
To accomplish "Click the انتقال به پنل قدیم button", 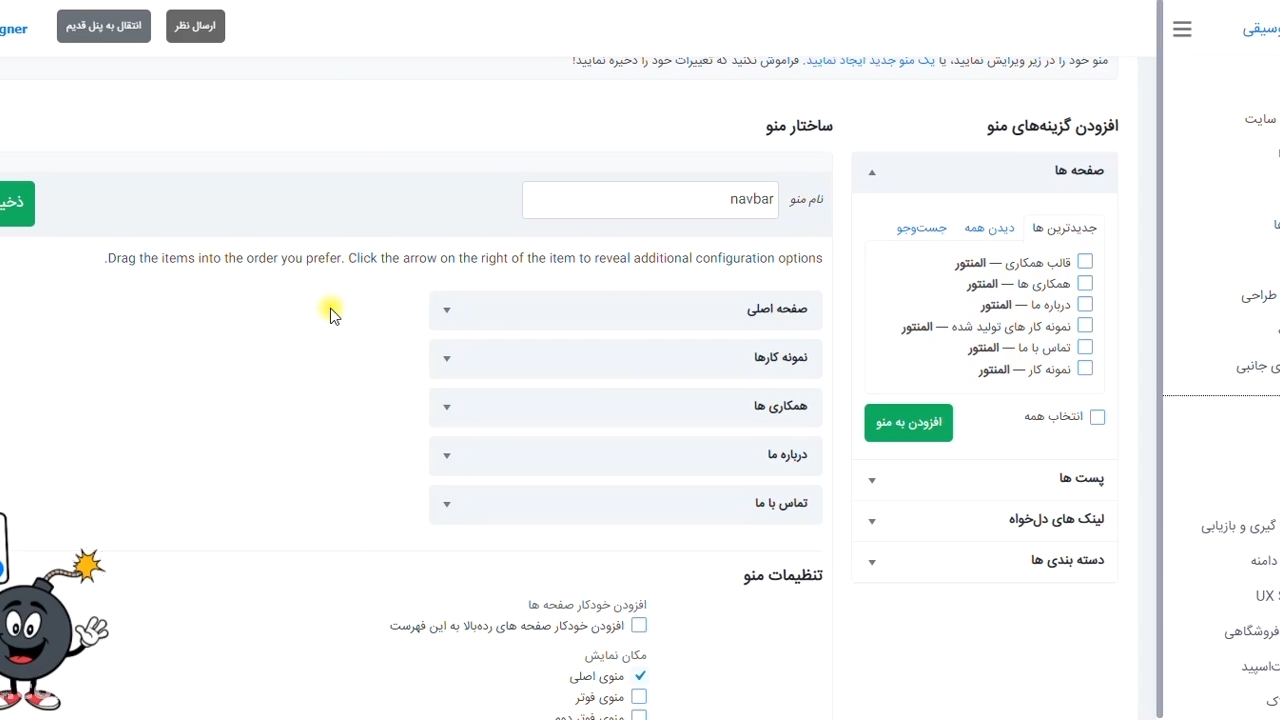I will [x=104, y=26].
